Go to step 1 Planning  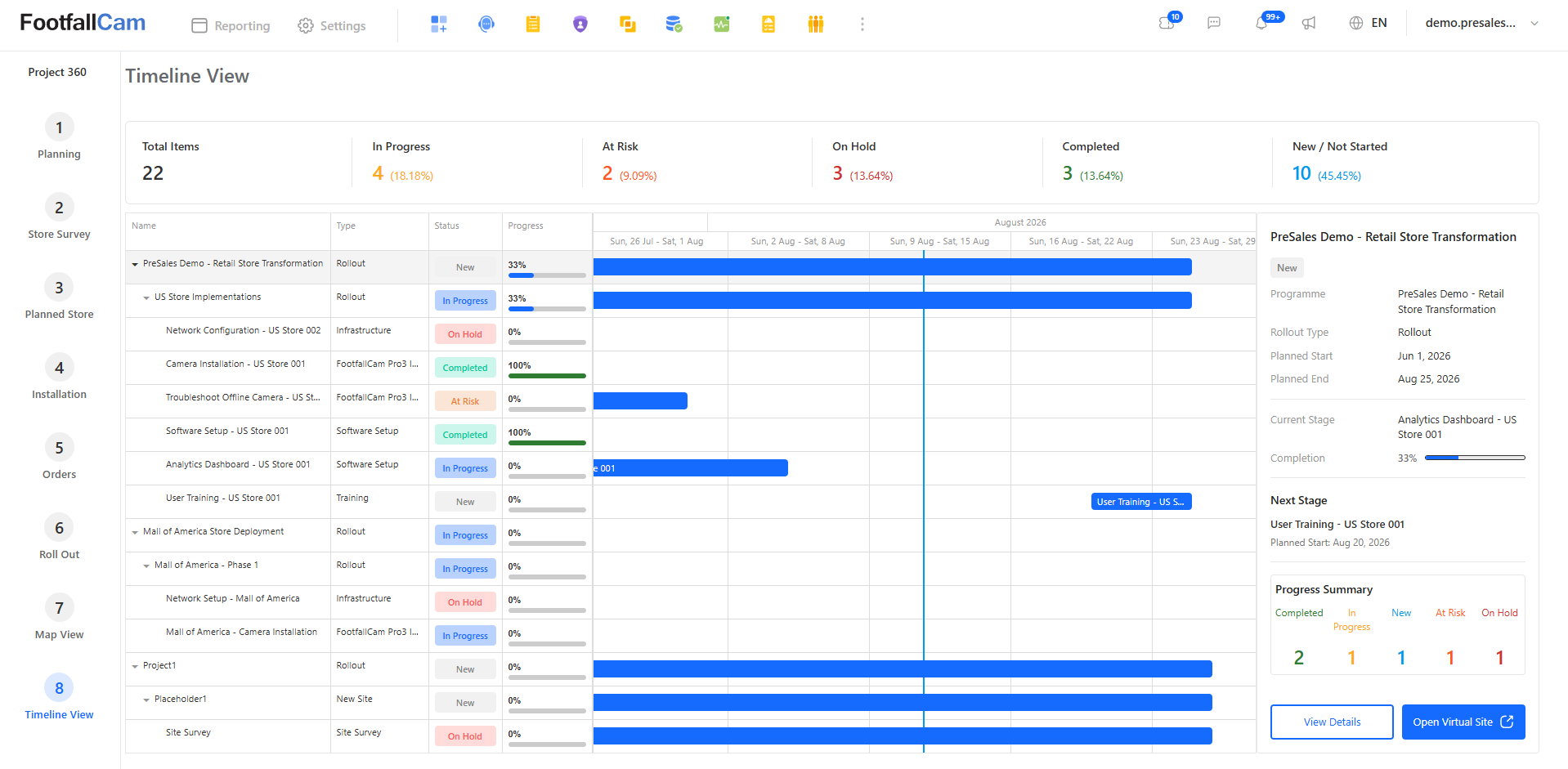59,136
